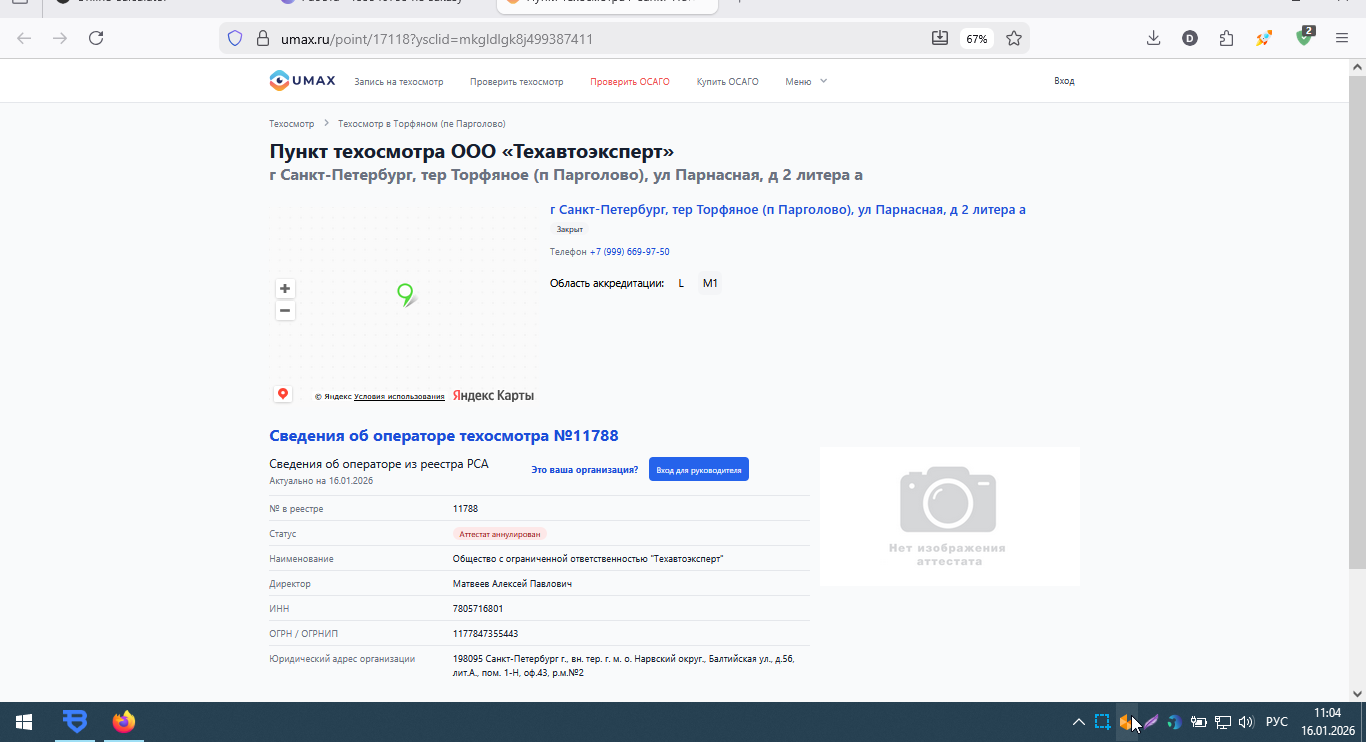Click the Сведения об операторе техосмотра №11788 heading
The width and height of the screenshot is (1366, 742).
(444, 436)
